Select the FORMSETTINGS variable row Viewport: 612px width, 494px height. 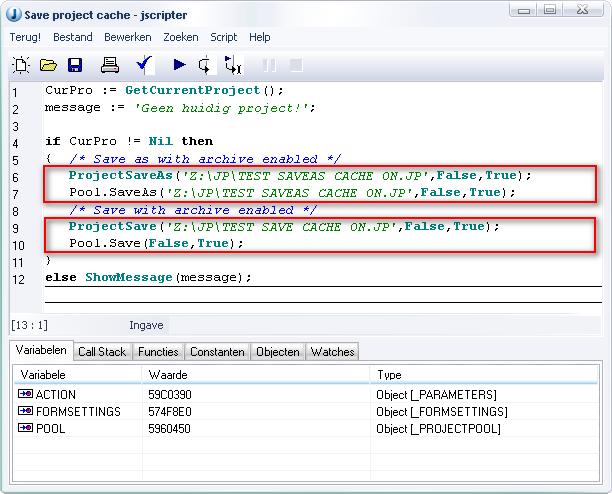[x=306, y=412]
